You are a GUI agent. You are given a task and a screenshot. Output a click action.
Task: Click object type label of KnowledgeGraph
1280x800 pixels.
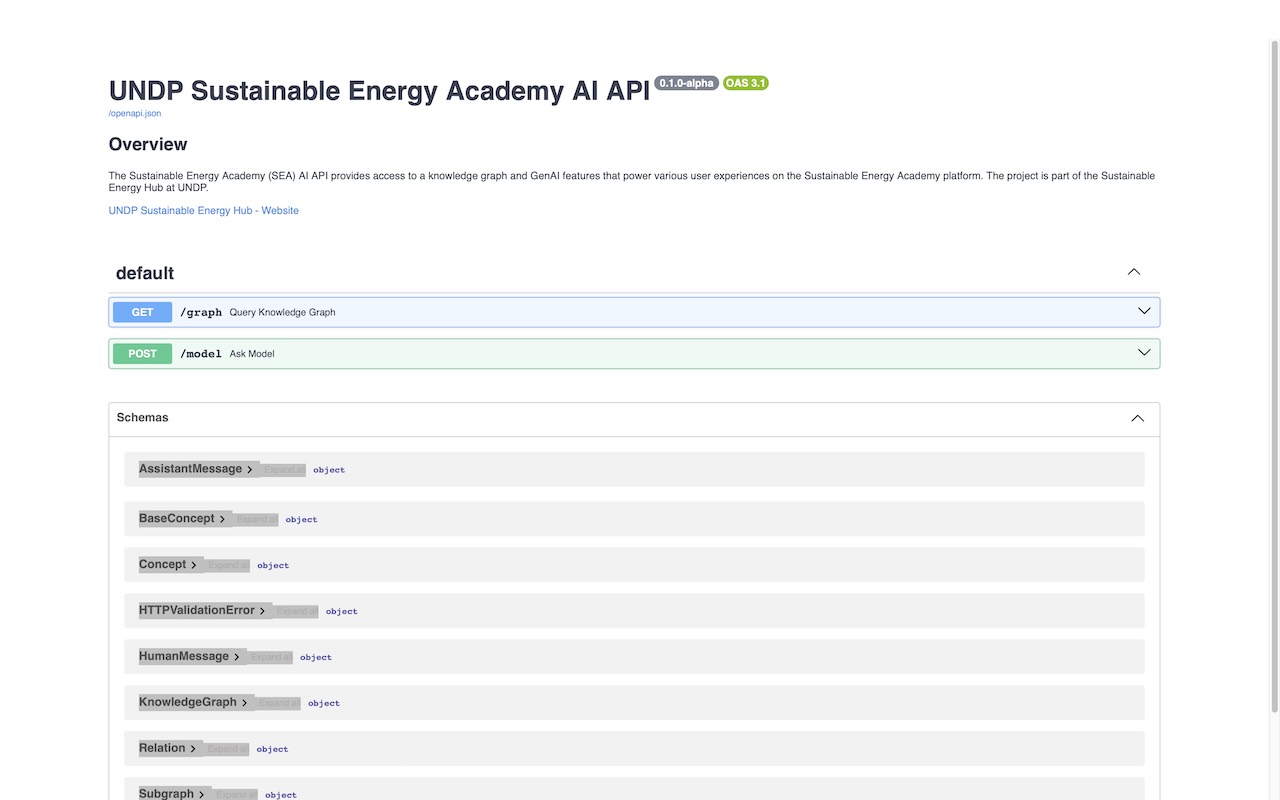(x=324, y=704)
